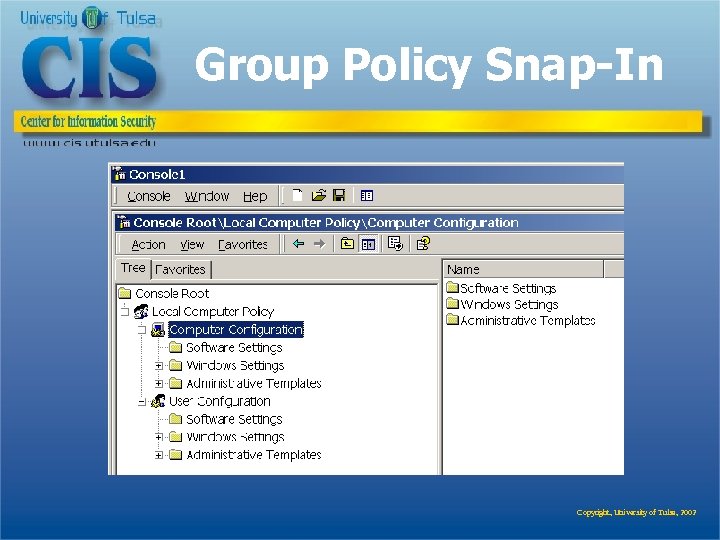720x540 pixels.
Task: Collapse the Local Computer Policy node
Action: click(x=125, y=312)
